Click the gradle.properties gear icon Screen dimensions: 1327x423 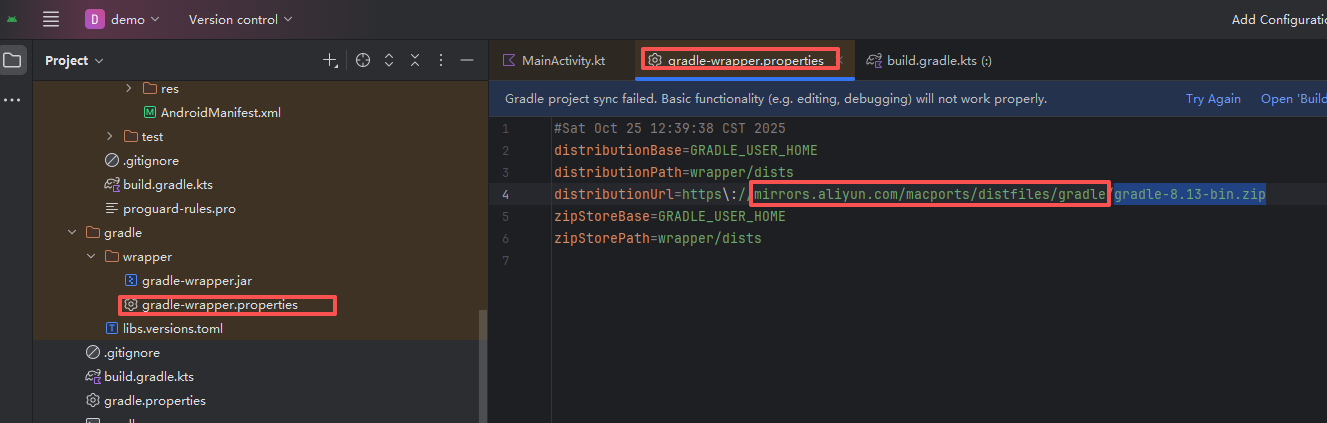point(93,401)
